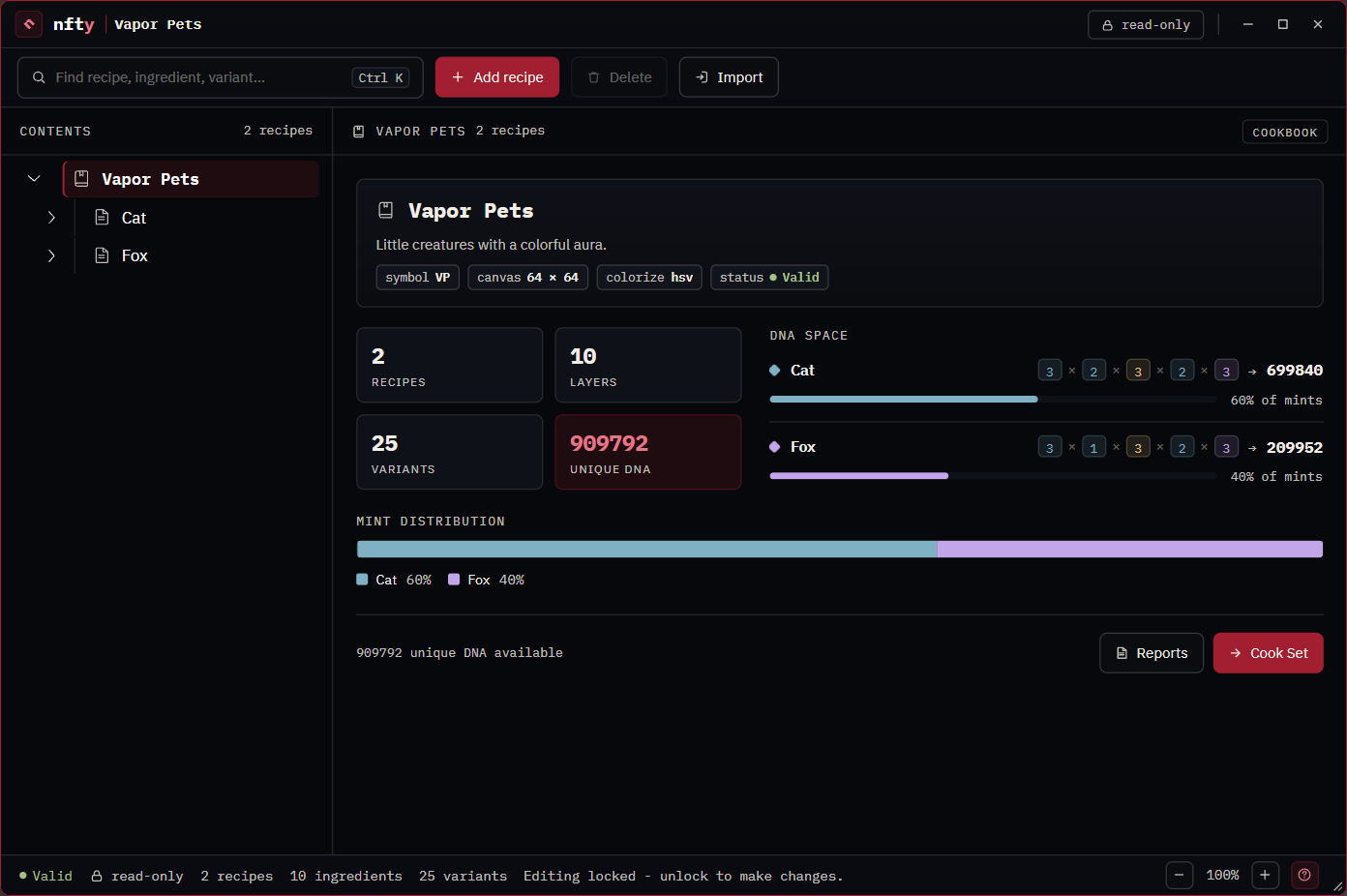1347x896 pixels.
Task: Toggle the read-only lock button
Action: point(1146,25)
